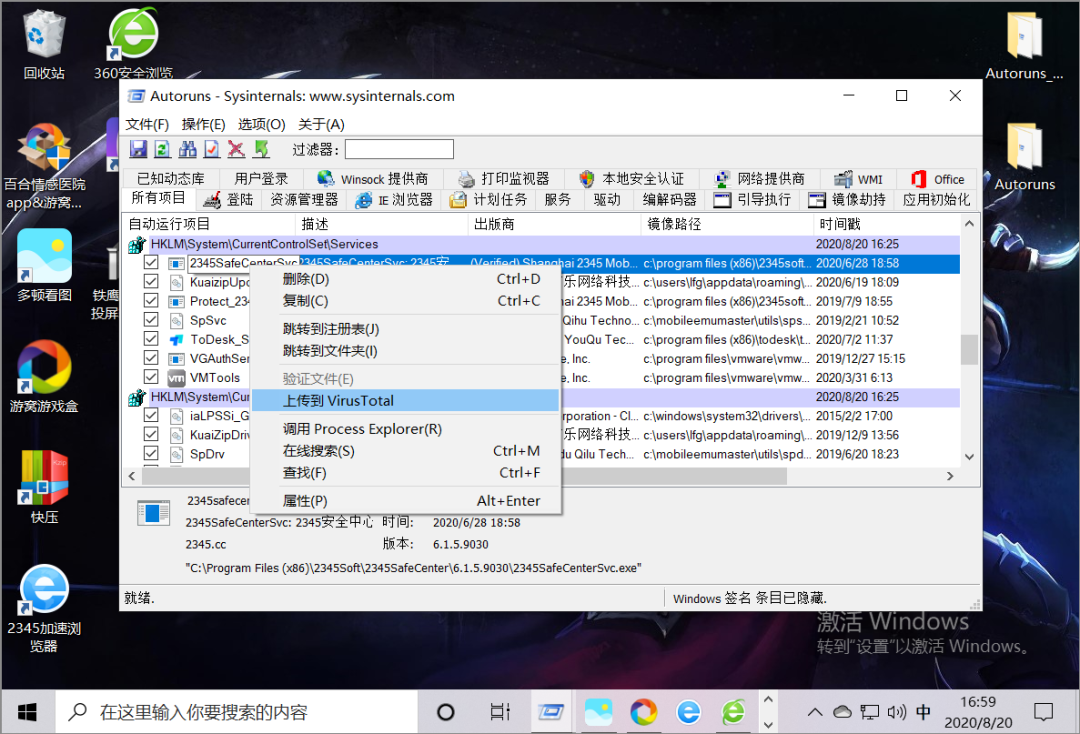
Task: Open Find using the binoculars toolbar icon
Action: coord(185,149)
